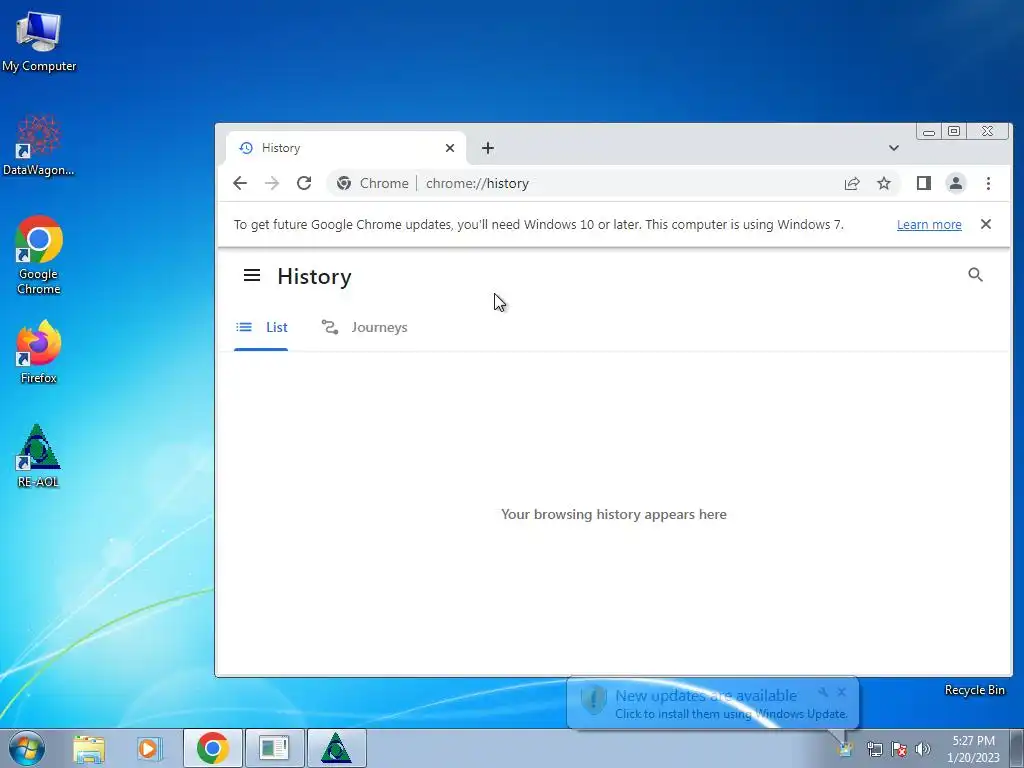Open the Chrome three-dot menu

click(988, 184)
